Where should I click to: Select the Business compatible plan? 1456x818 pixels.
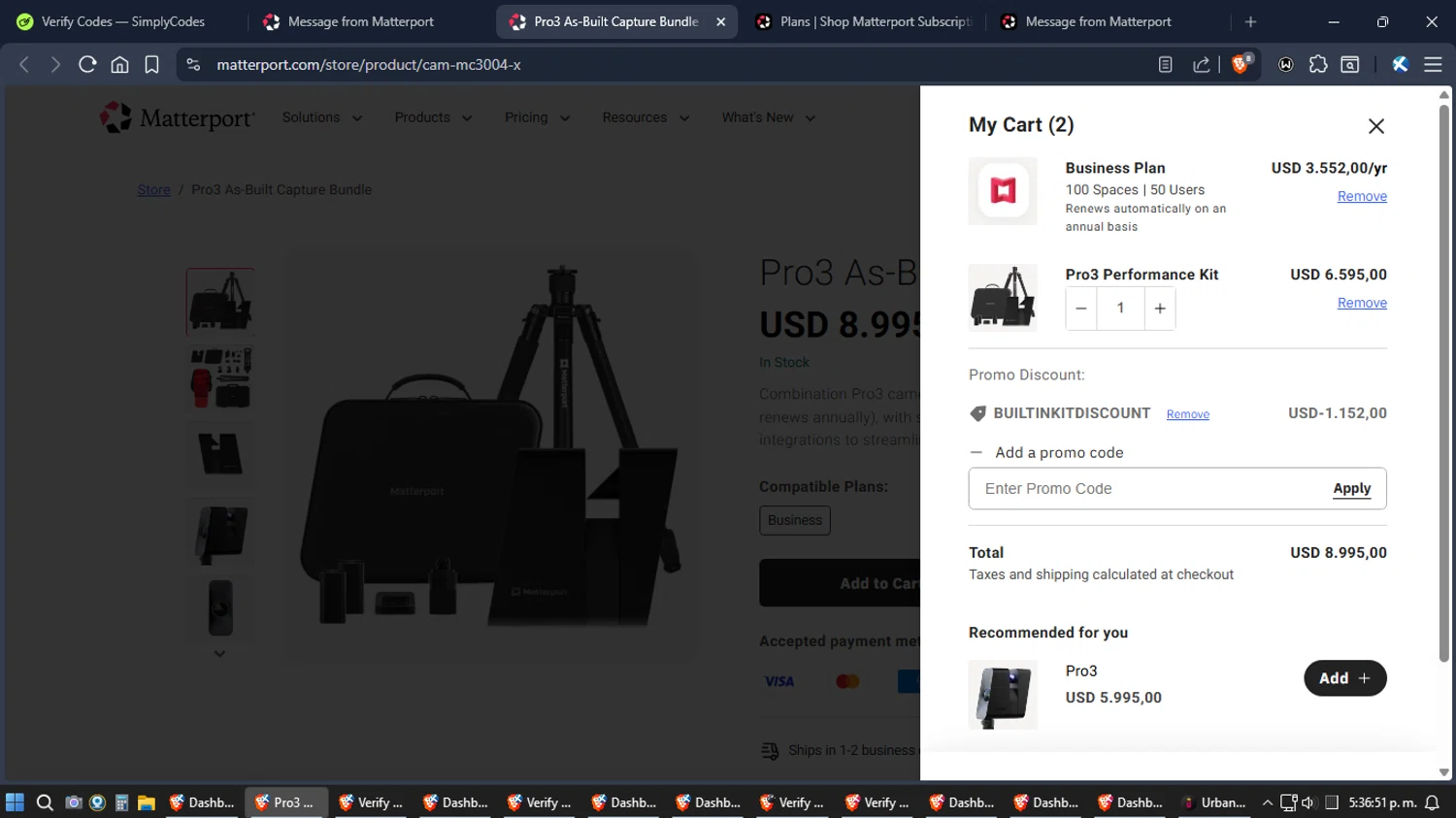coord(794,520)
